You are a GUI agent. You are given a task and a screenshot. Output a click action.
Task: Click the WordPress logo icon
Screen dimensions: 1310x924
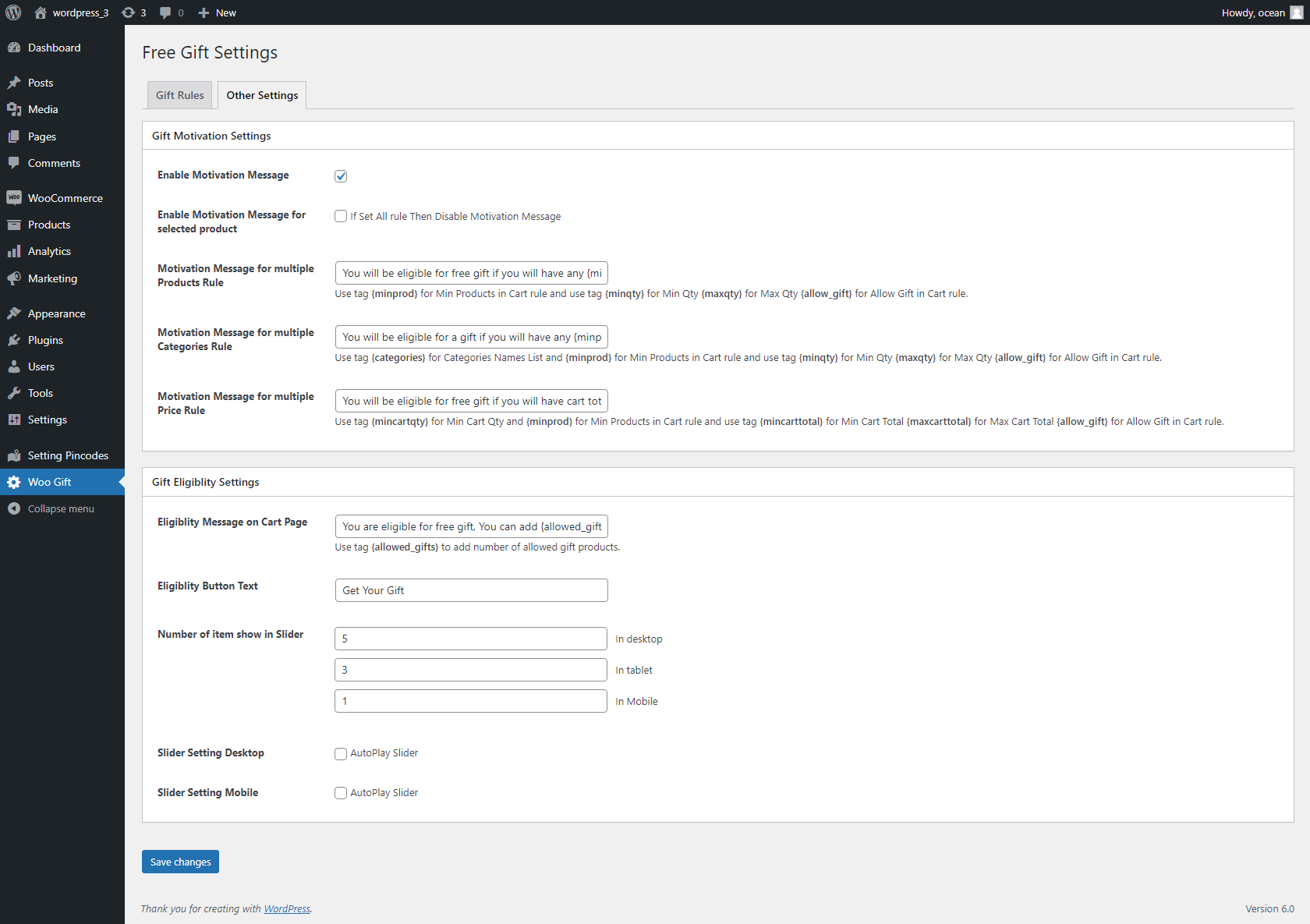click(13, 12)
